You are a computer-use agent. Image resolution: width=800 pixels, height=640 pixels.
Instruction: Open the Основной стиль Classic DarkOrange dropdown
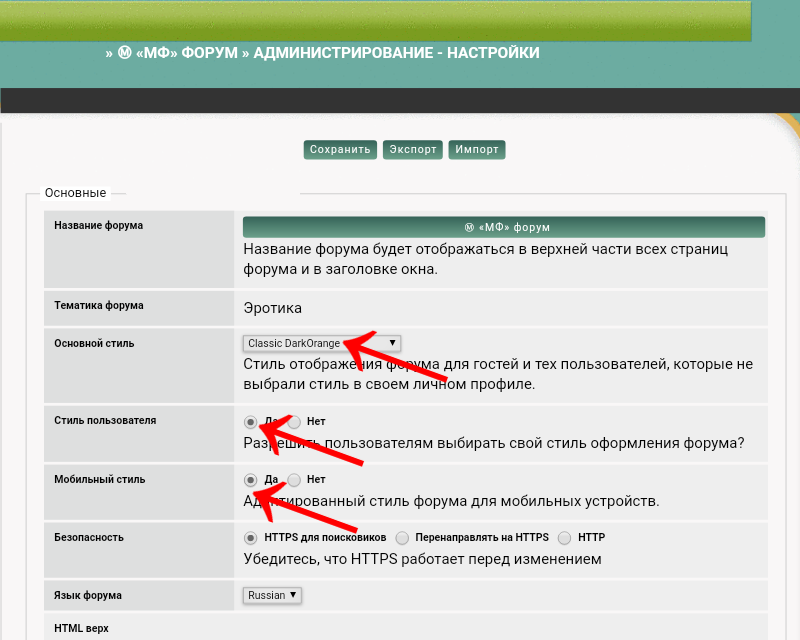pos(322,343)
